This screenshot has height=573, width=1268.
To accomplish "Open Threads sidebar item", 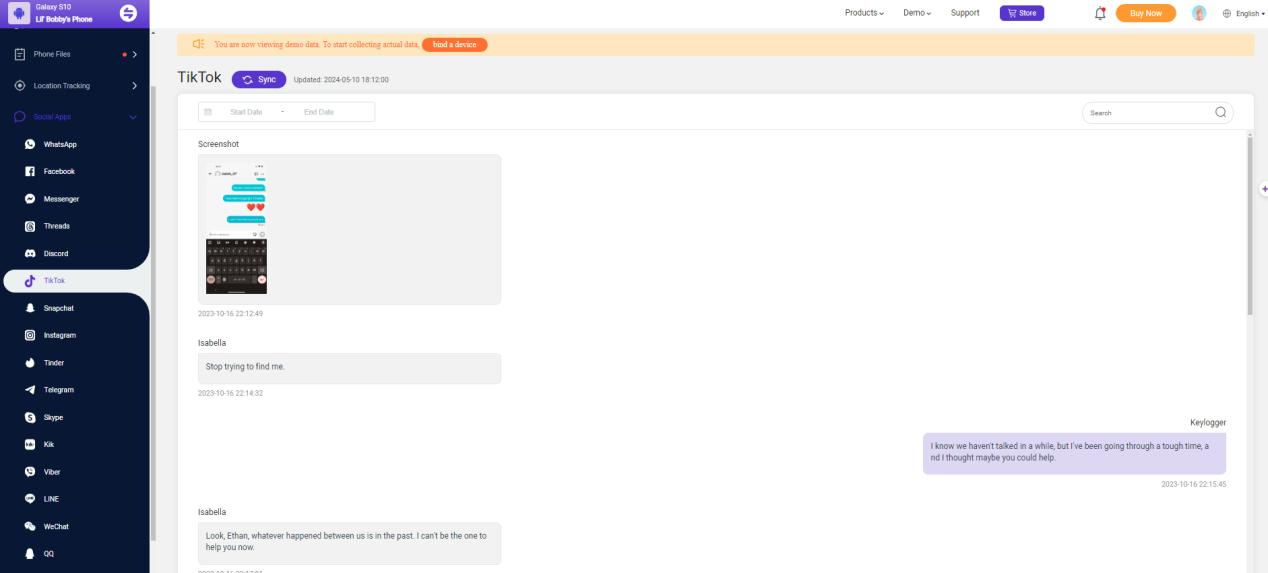I will pyautogui.click(x=56, y=226).
